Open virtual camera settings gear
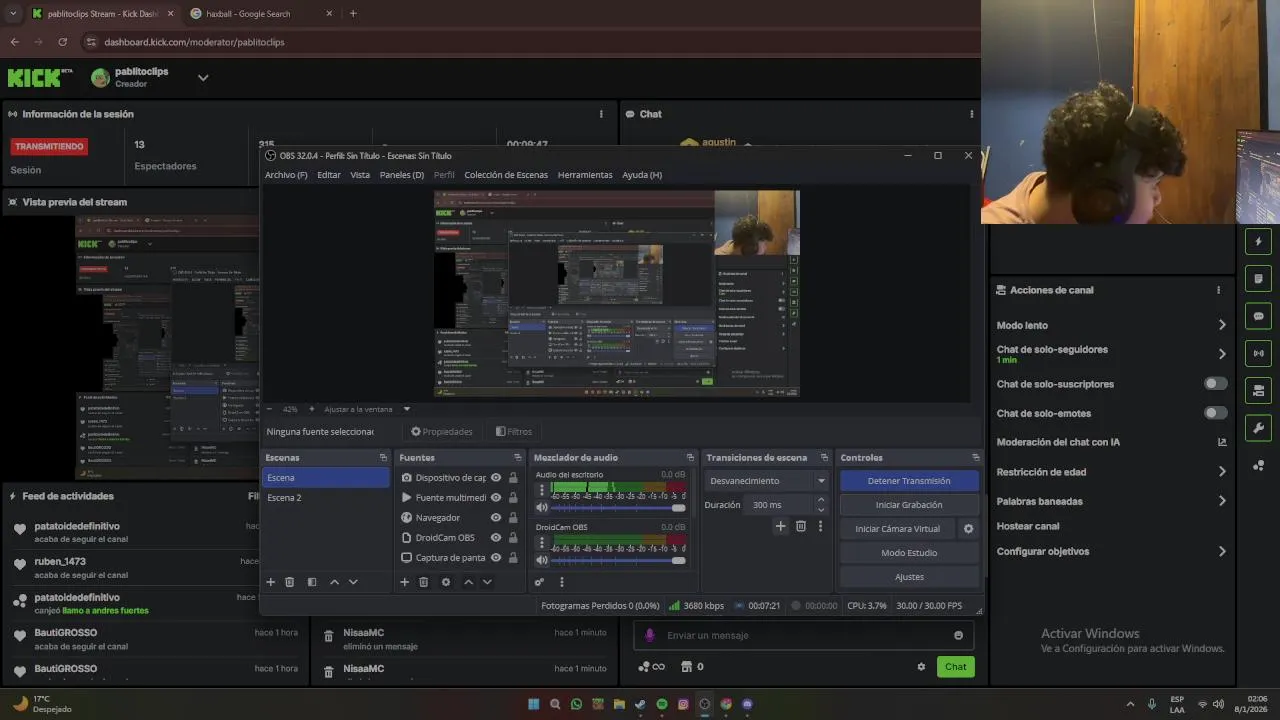Viewport: 1280px width, 720px height. click(968, 529)
